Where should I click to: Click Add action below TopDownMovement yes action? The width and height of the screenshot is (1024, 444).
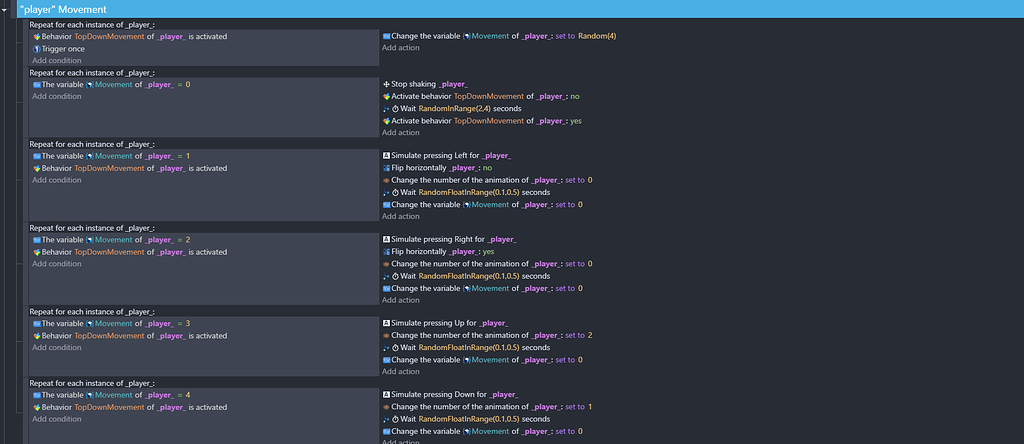401,133
